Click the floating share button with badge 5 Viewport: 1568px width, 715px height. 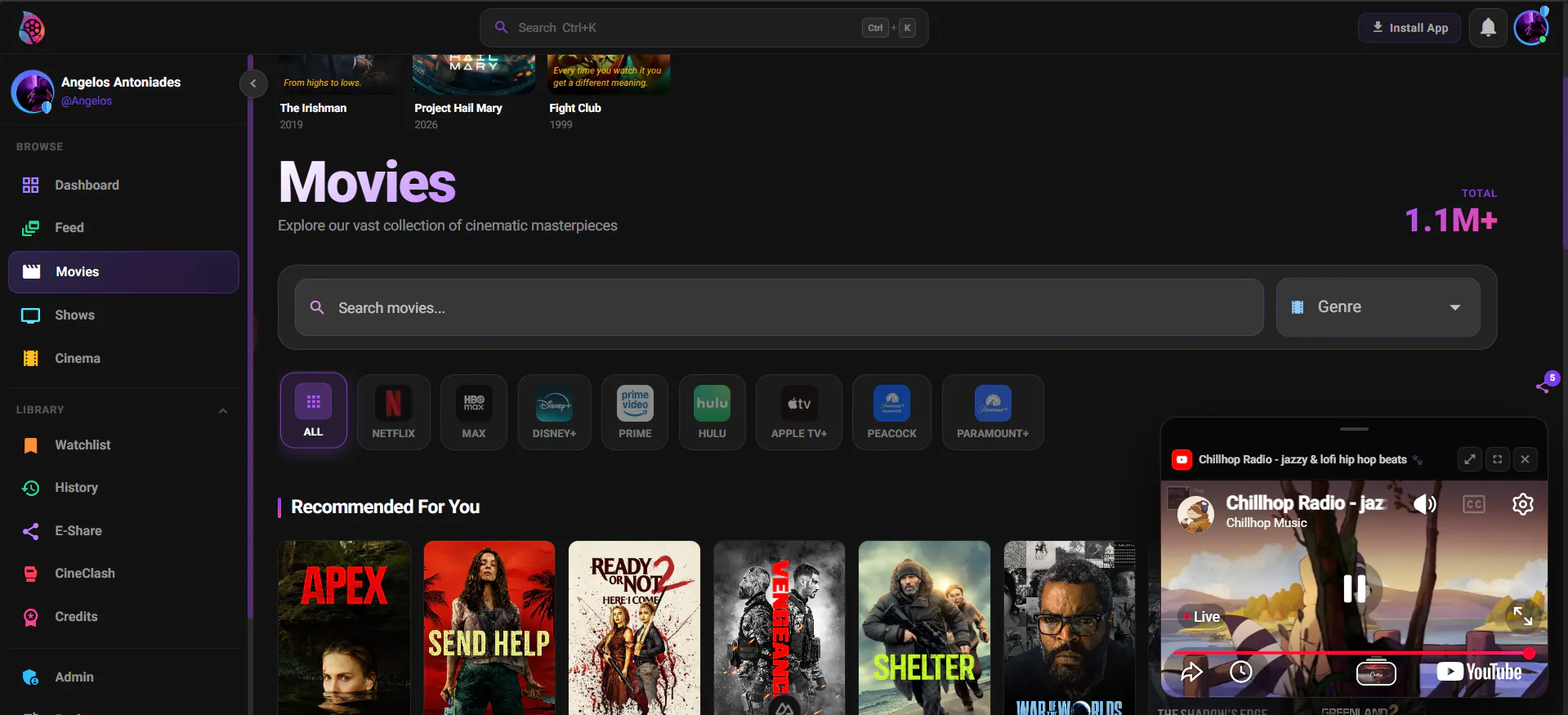[x=1544, y=385]
